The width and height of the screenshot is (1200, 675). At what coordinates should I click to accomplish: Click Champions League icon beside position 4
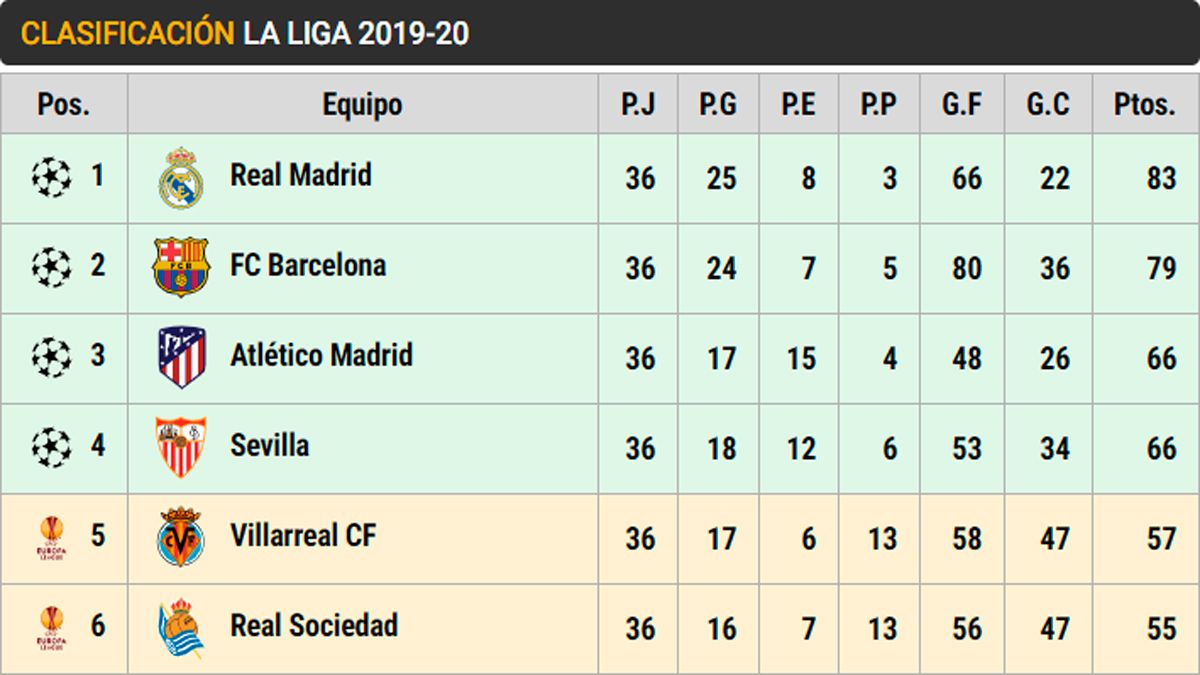[52, 447]
